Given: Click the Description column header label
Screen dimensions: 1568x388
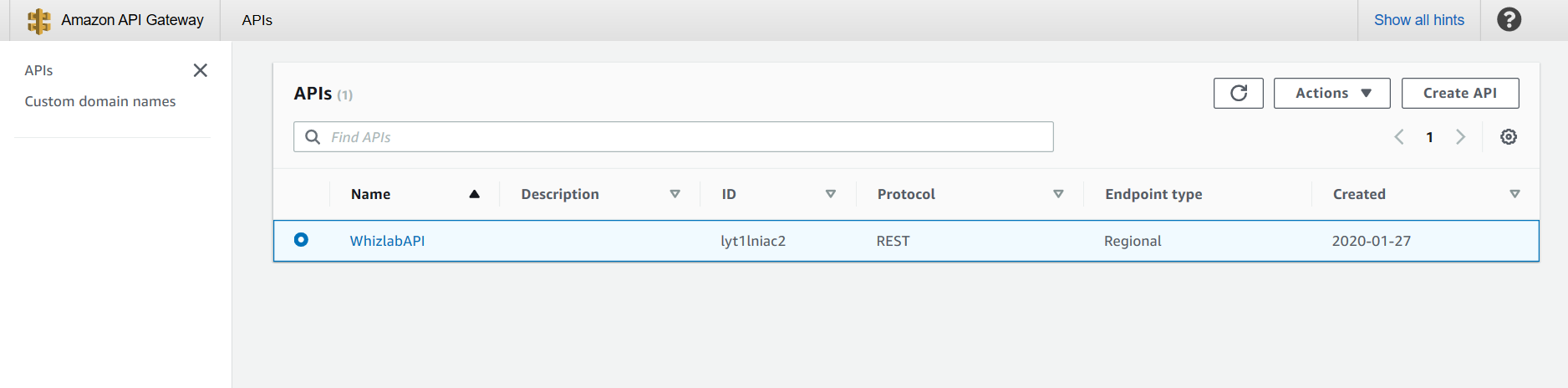Looking at the screenshot, I should [x=560, y=194].
